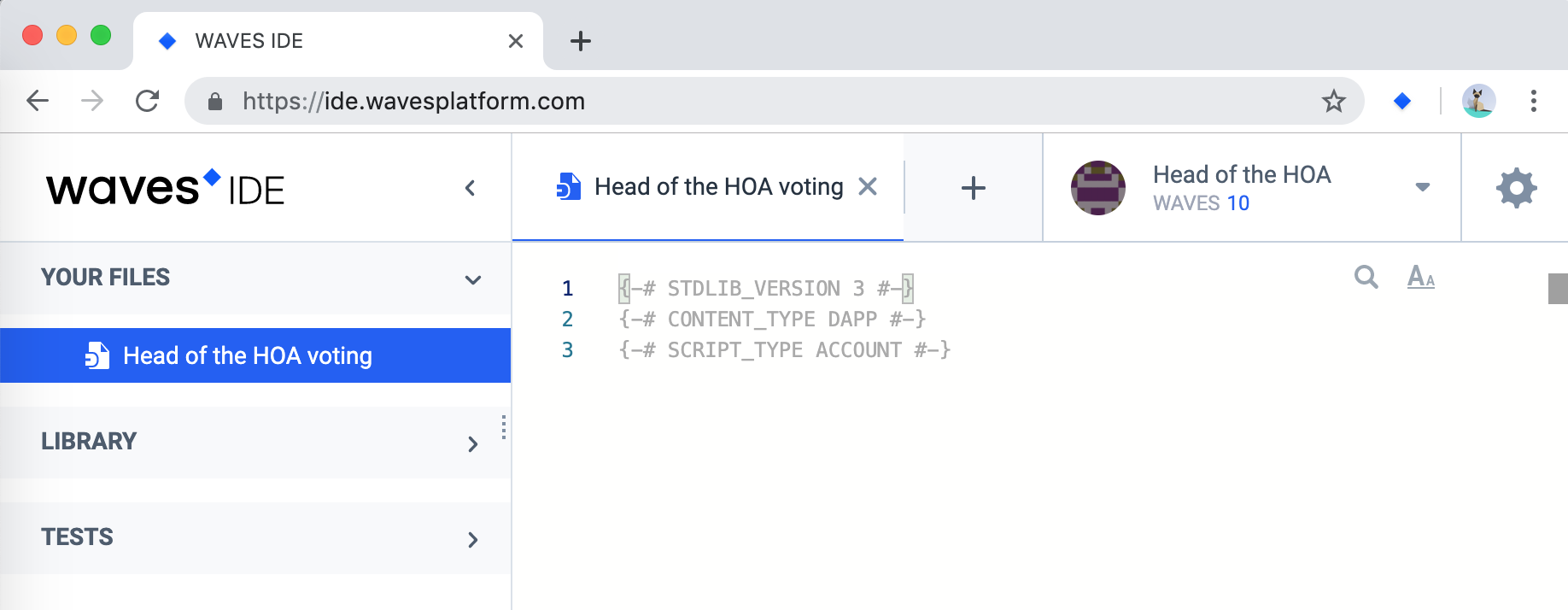This screenshot has height=610, width=1568.
Task: Open the account selector dropdown arrow
Action: click(1422, 187)
